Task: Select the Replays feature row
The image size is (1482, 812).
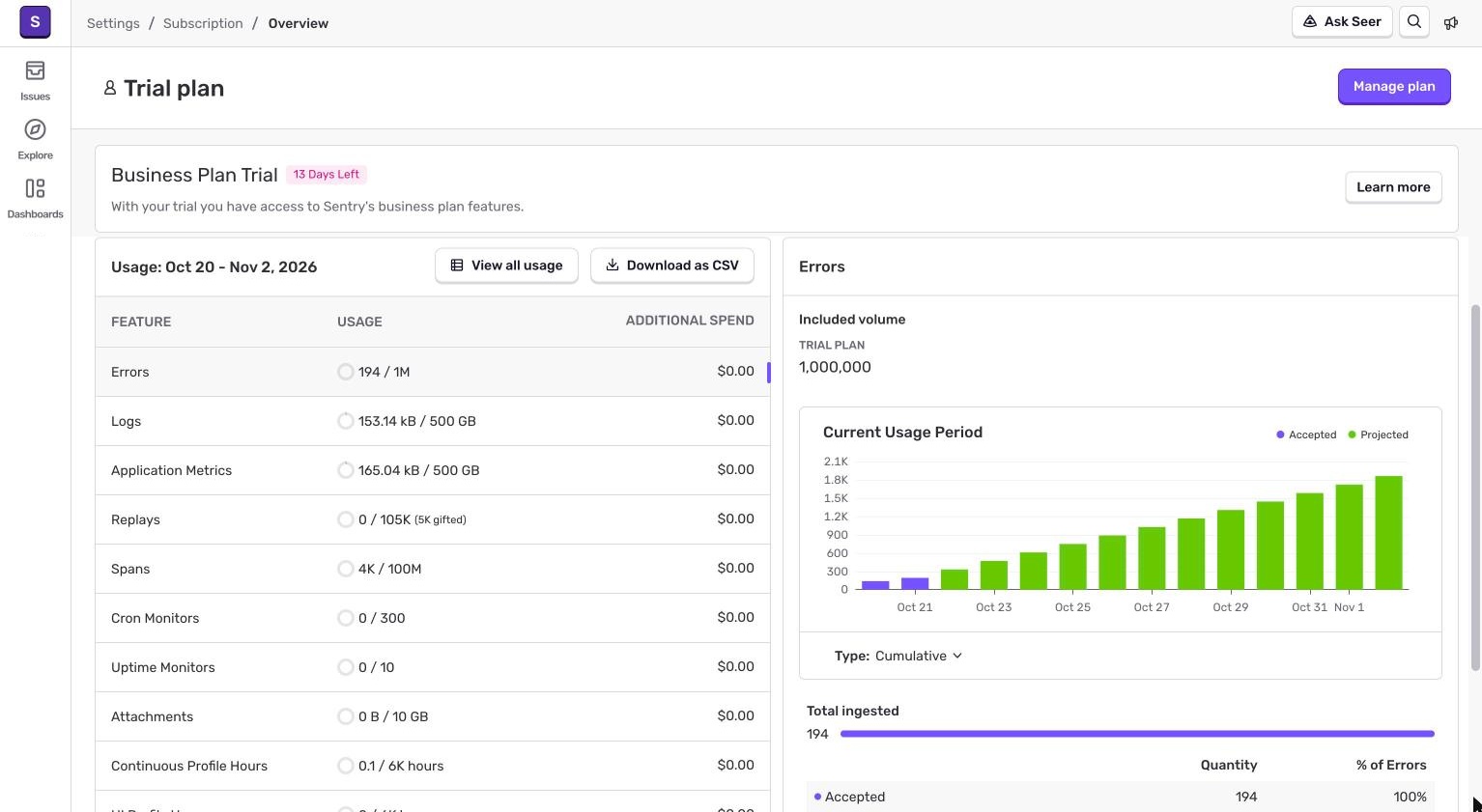Action: click(x=433, y=519)
